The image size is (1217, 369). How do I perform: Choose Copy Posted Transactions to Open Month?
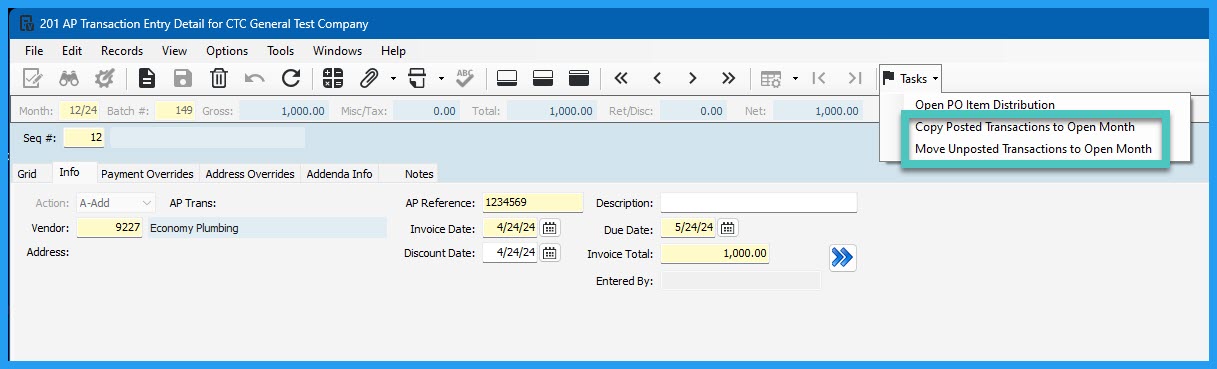(x=1025, y=127)
